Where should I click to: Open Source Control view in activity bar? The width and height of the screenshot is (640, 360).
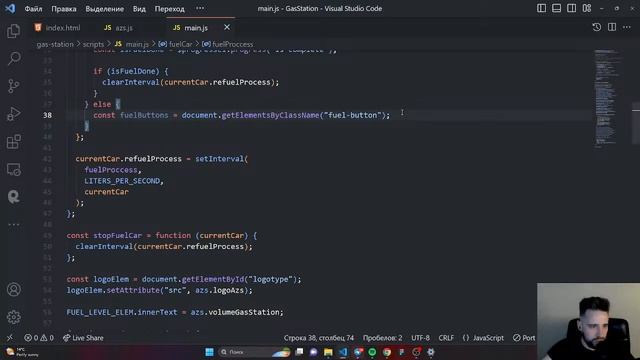[x=13, y=86]
